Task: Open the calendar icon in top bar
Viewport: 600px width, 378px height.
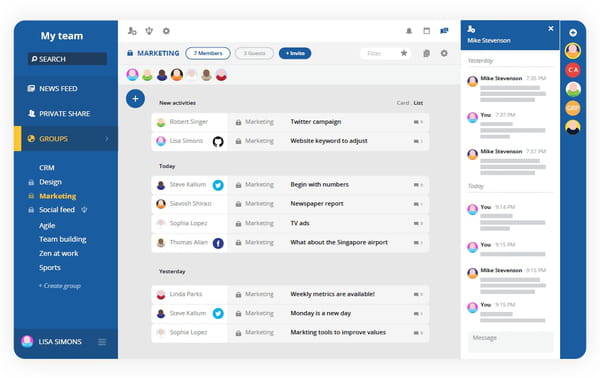Action: click(426, 31)
